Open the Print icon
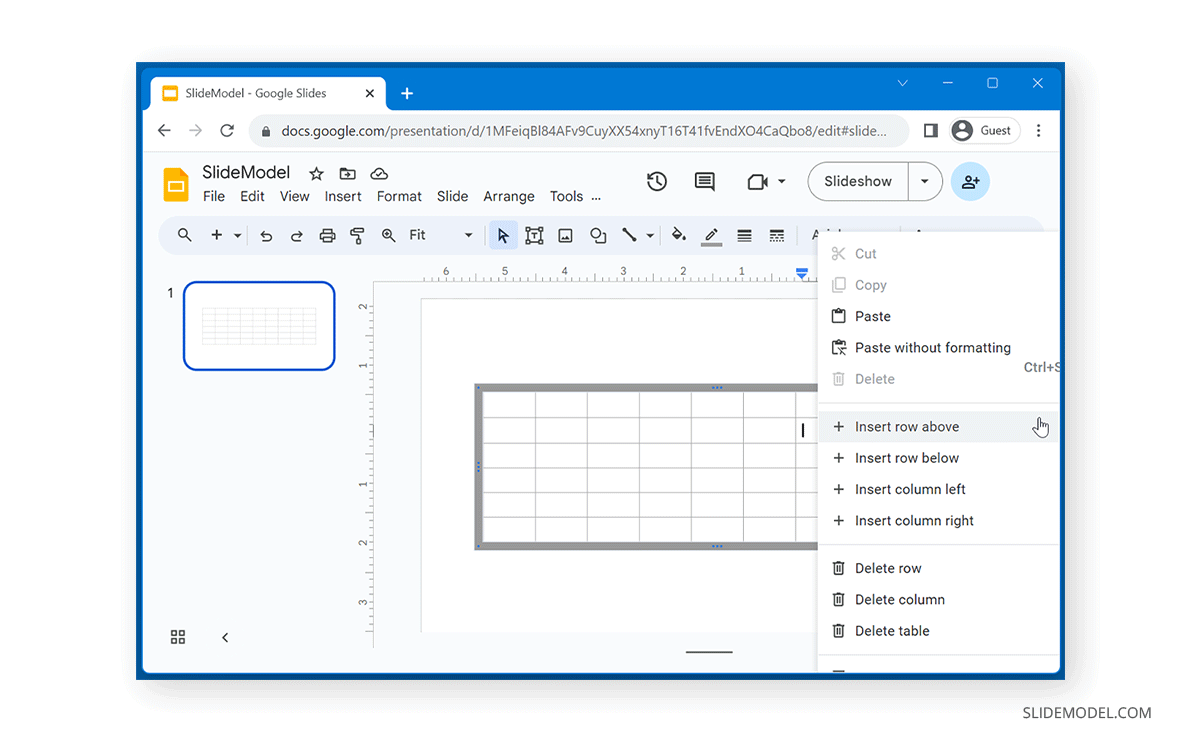Viewport: 1200px width, 743px height. [327, 235]
